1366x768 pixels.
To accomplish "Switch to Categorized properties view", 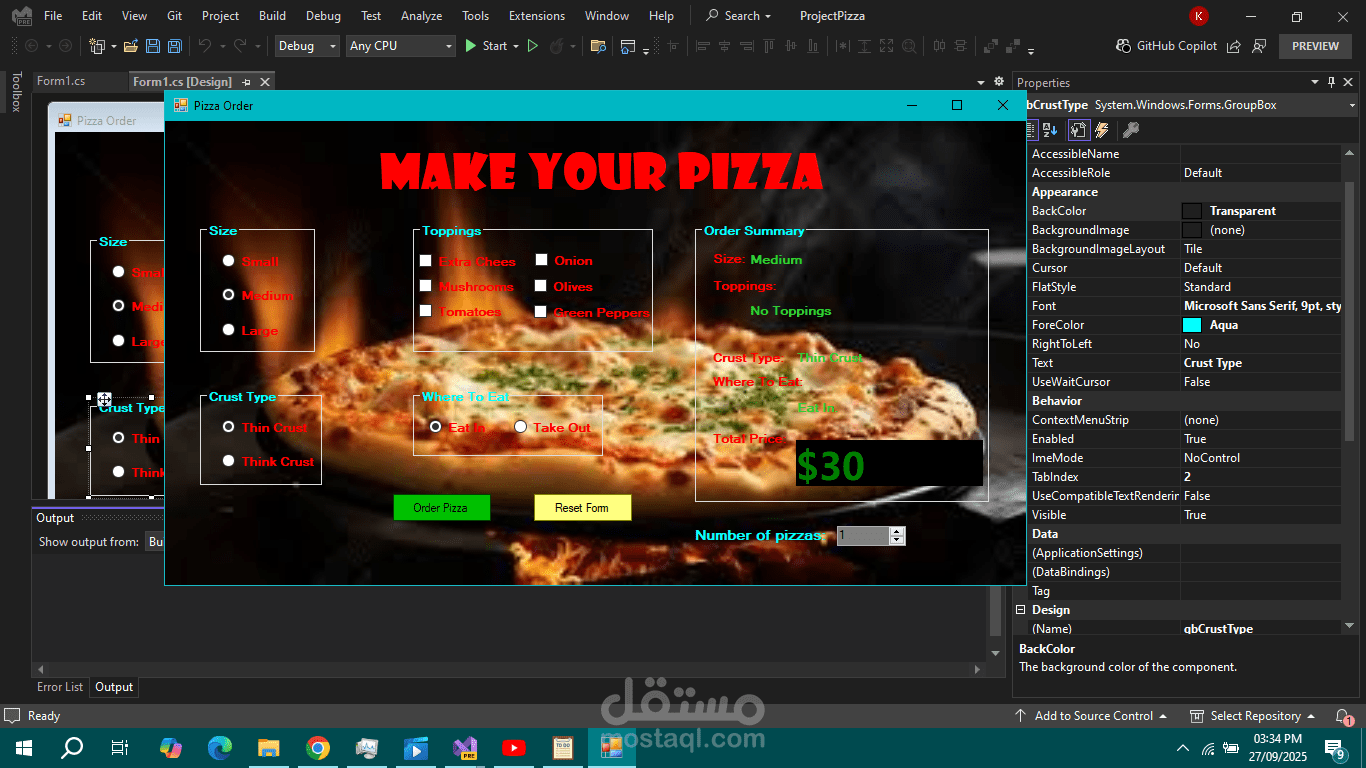I will 1032,129.
